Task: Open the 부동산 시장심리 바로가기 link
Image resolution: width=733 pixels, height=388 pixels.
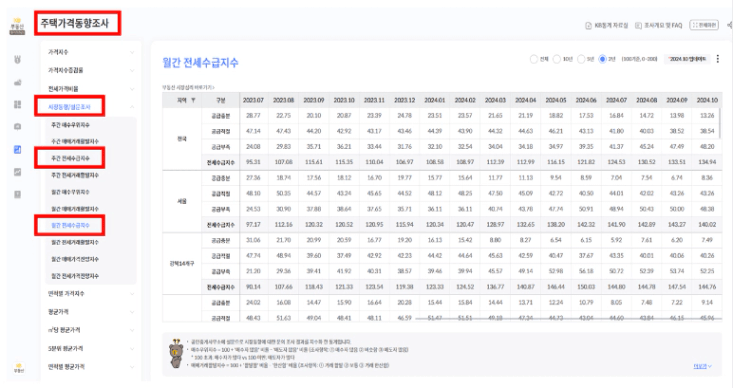Action: tap(188, 87)
